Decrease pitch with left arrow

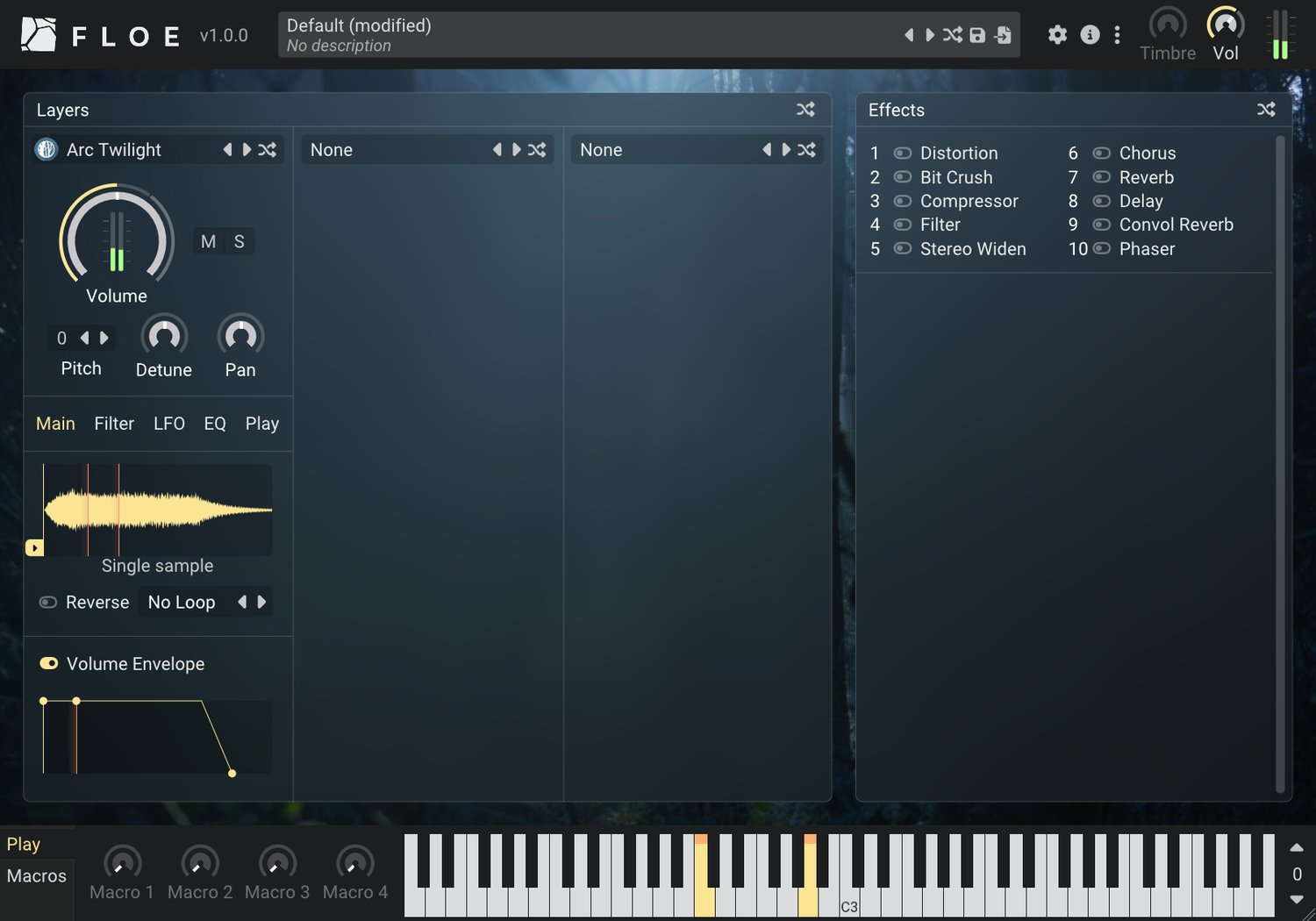85,338
